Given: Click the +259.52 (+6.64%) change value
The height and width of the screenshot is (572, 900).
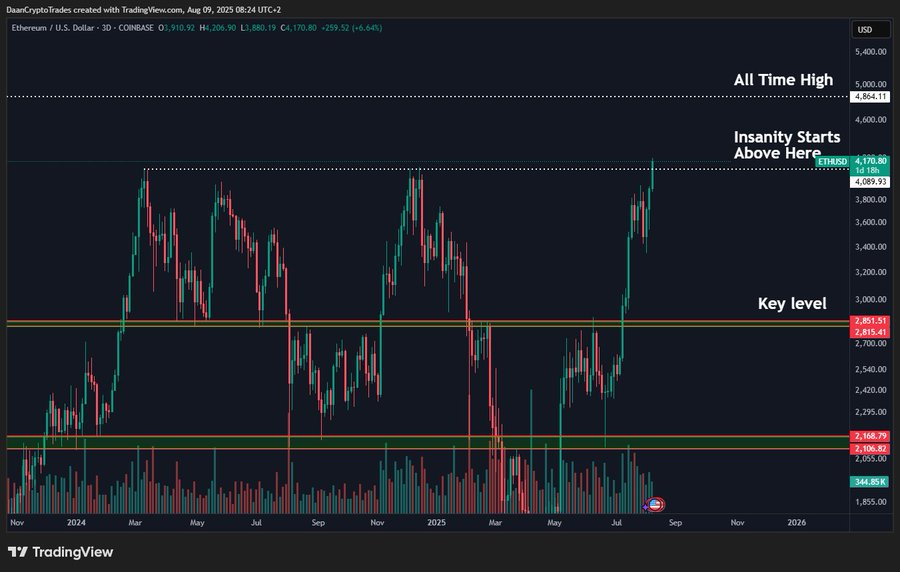Looking at the screenshot, I should click(351, 28).
